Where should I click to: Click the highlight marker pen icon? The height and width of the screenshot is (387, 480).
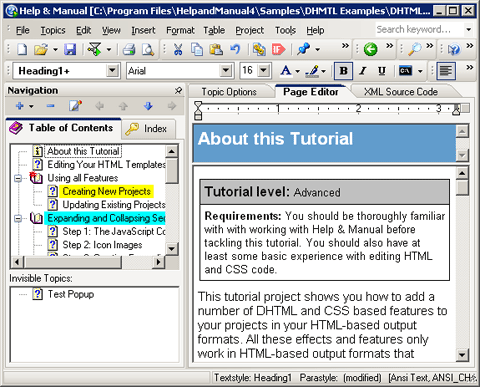click(x=312, y=71)
